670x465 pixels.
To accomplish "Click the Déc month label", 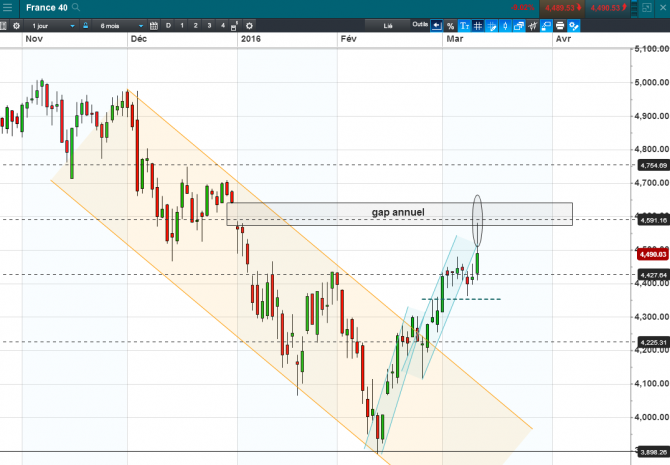I will 138,39.
